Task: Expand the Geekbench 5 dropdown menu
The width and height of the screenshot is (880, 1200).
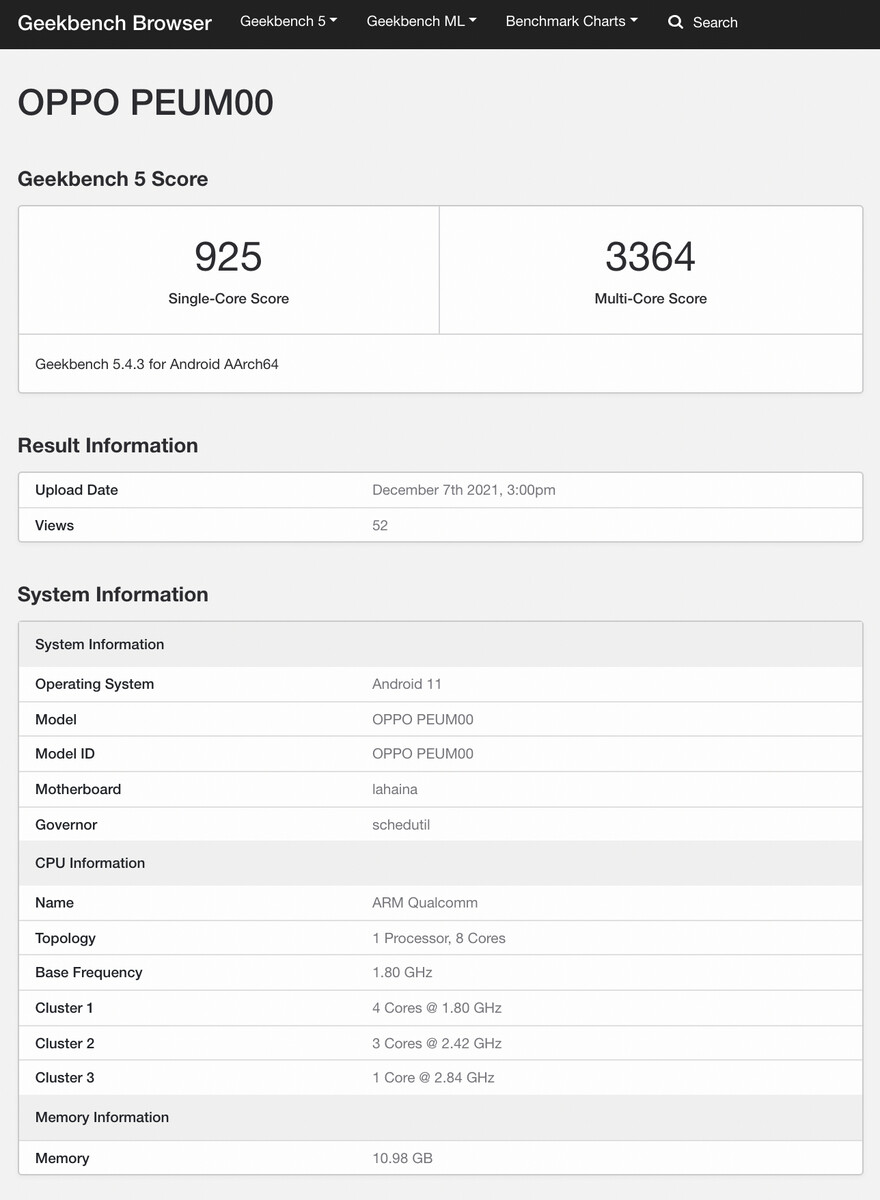Action: 289,21
